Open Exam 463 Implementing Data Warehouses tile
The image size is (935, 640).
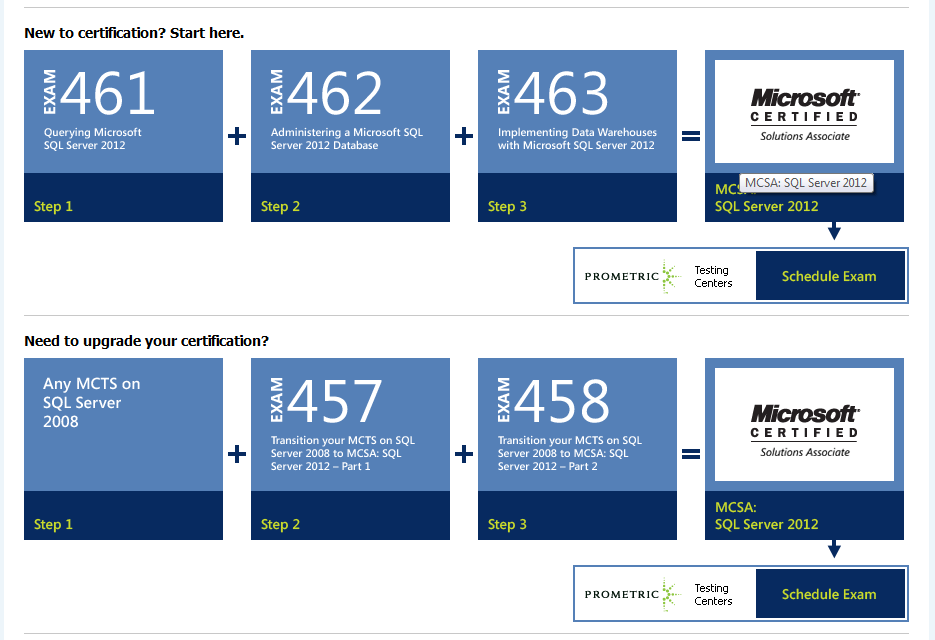(577, 136)
